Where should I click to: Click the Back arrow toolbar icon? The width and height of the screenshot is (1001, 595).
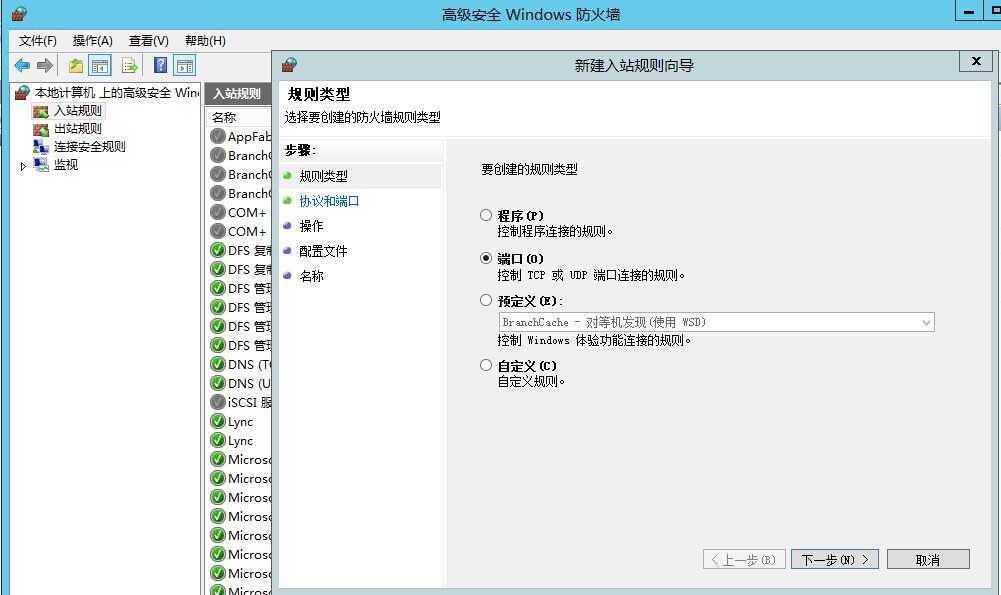[22, 65]
